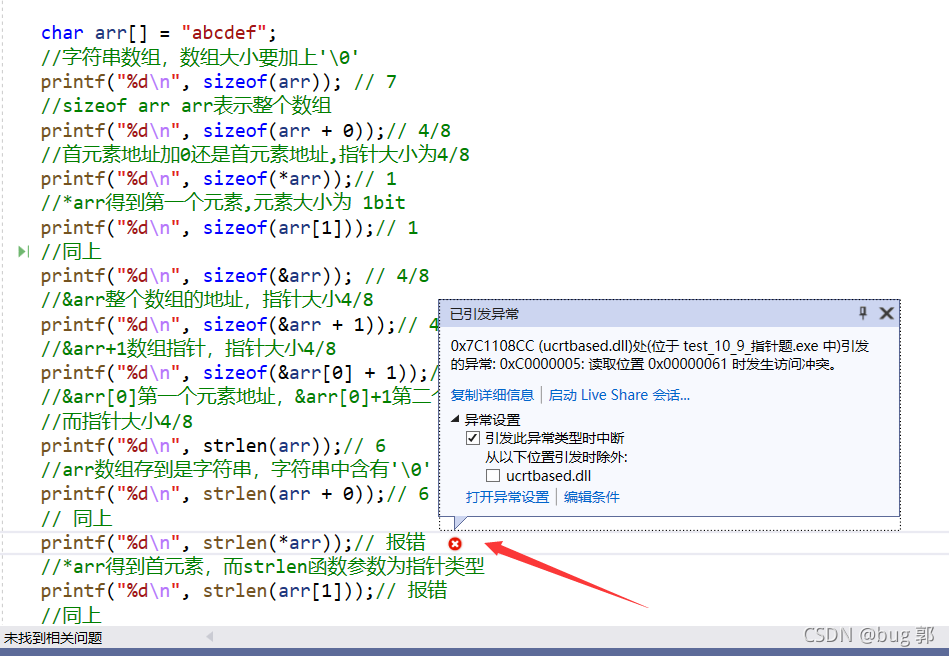
Task: Click the line containing strlen(arr[1])
Action: pyautogui.click(x=244, y=591)
